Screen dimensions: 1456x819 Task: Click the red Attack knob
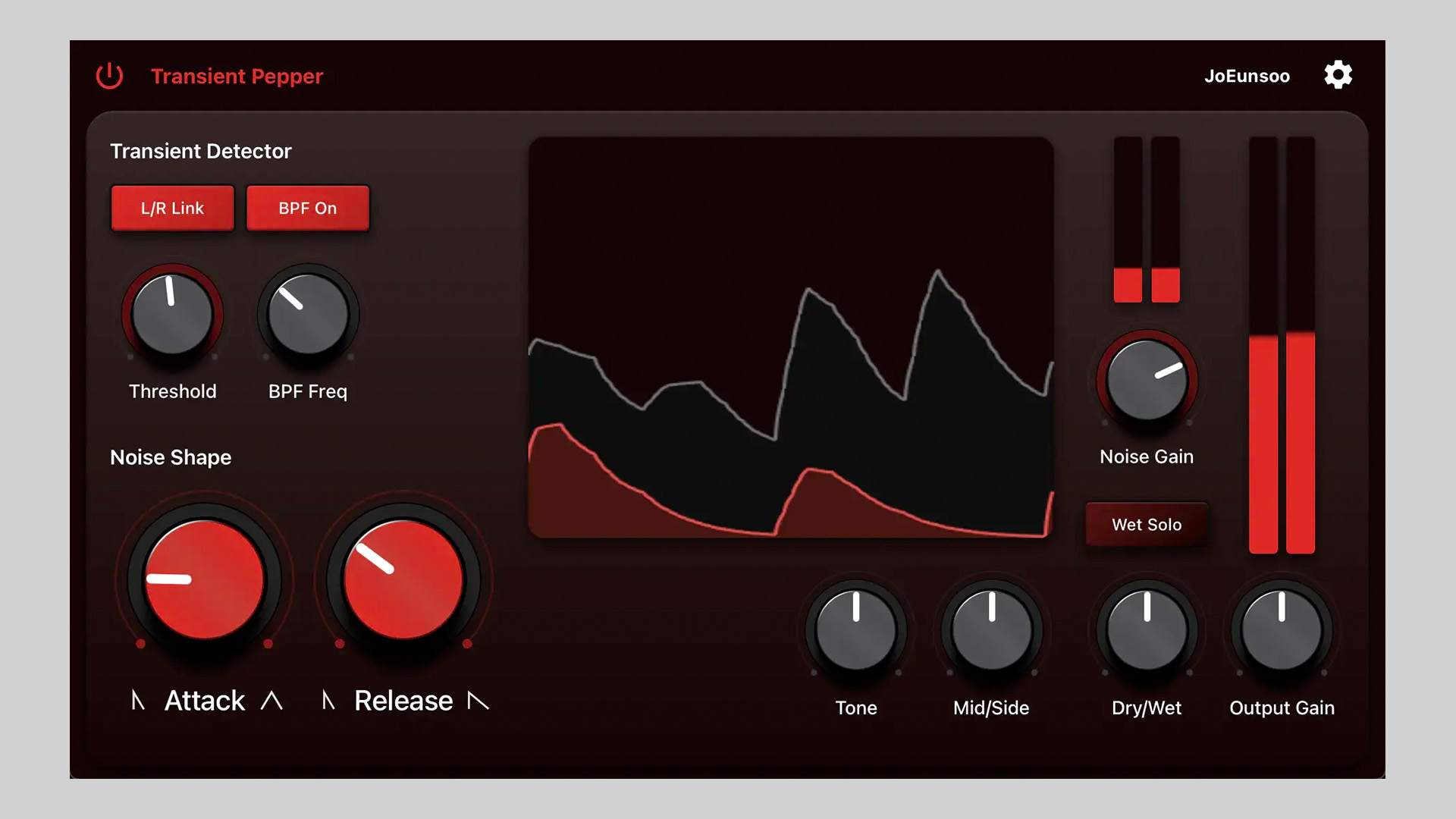[x=204, y=580]
